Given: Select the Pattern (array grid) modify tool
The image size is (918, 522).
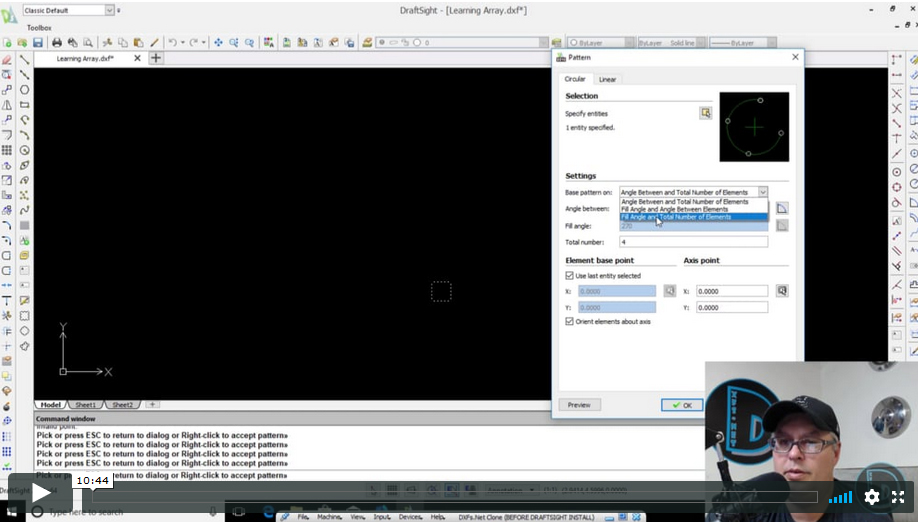Looking at the screenshot, I should [x=7, y=150].
